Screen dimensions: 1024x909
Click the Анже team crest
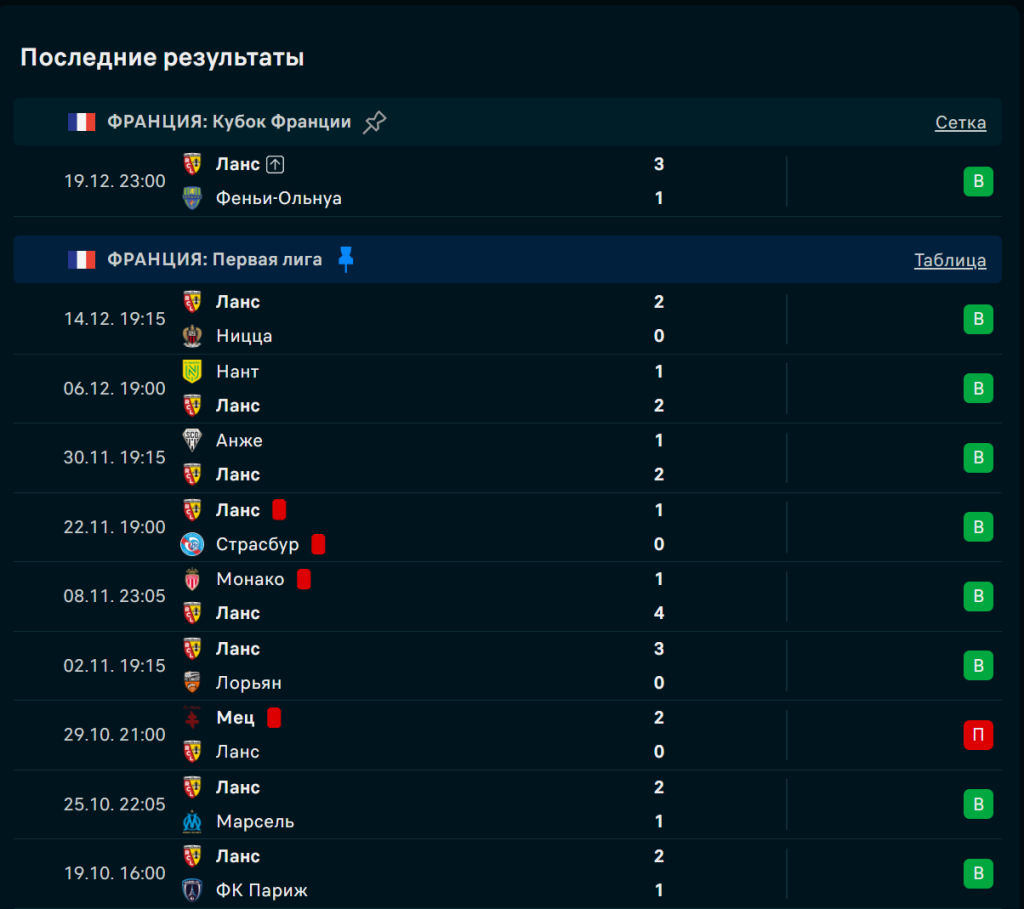pyautogui.click(x=192, y=440)
